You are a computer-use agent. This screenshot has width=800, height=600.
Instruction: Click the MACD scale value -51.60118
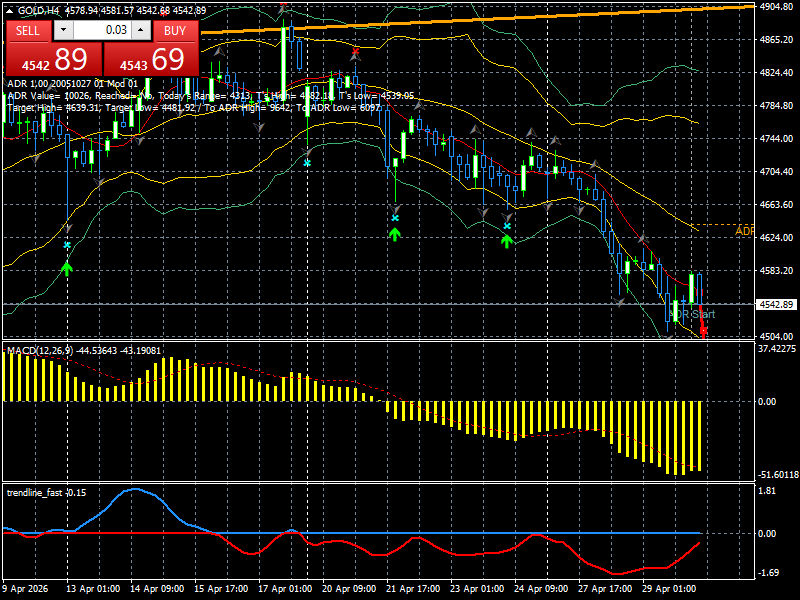click(778, 475)
